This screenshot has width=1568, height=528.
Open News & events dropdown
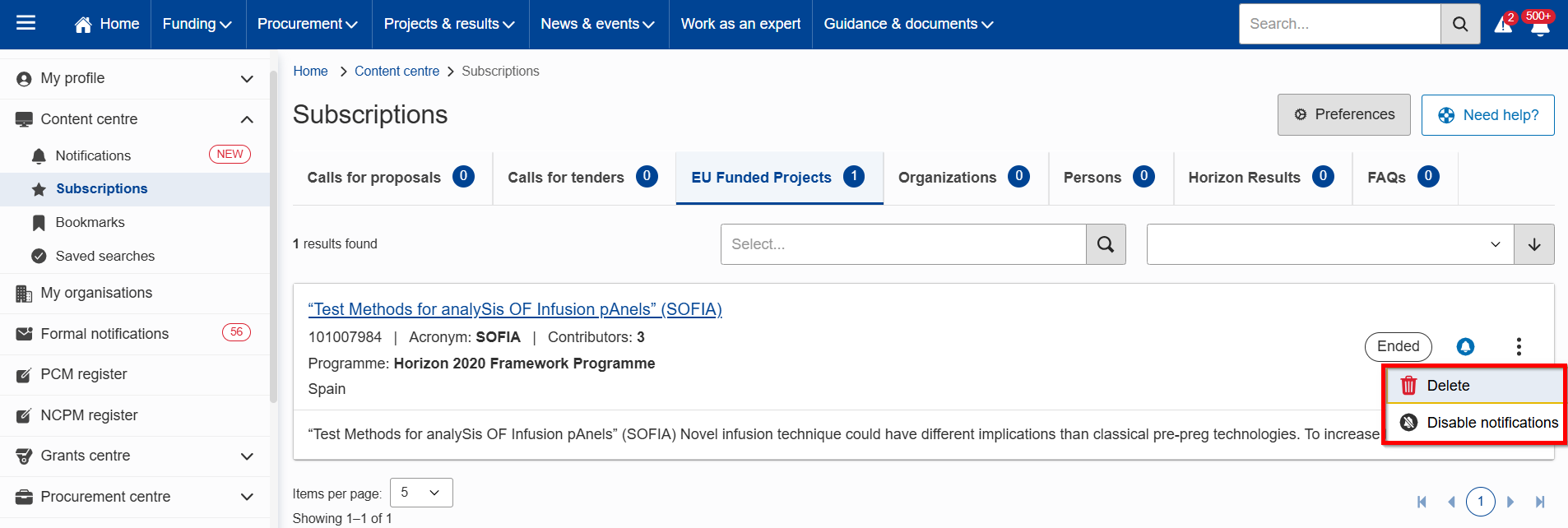(x=597, y=24)
